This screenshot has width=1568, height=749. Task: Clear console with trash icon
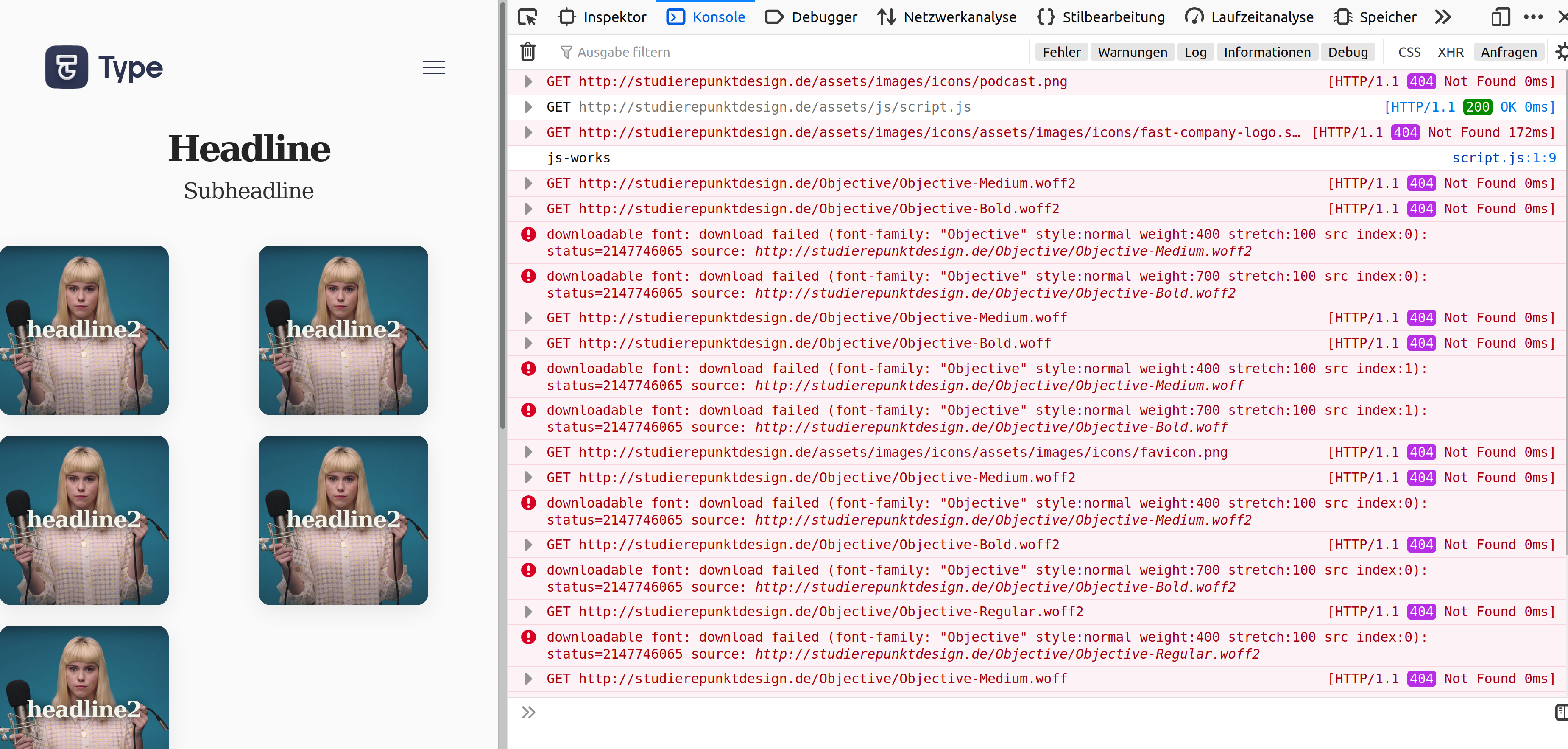point(528,52)
